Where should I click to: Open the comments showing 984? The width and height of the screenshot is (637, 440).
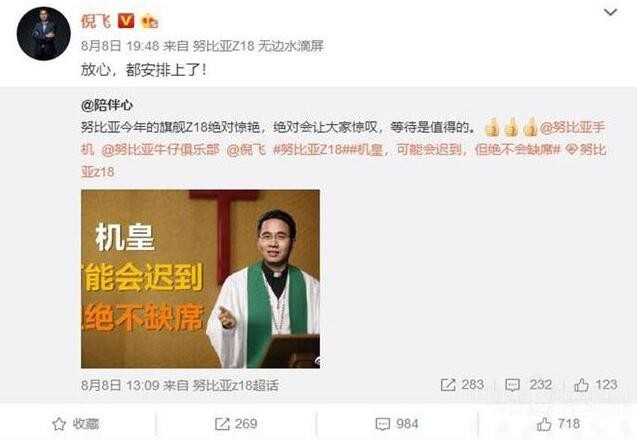click(x=397, y=424)
